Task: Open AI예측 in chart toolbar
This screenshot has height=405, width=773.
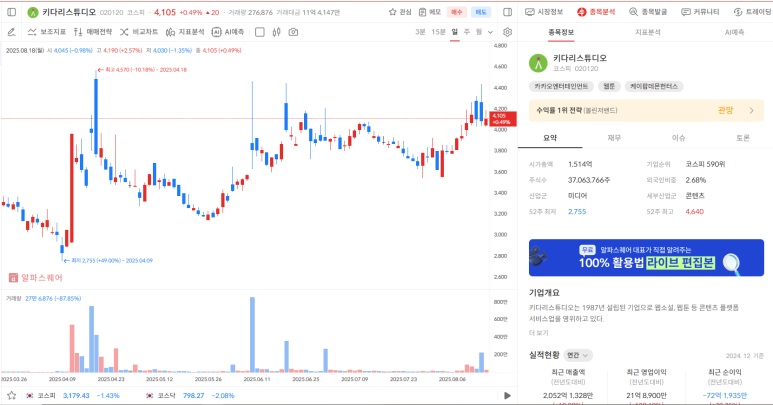Action: (x=228, y=32)
